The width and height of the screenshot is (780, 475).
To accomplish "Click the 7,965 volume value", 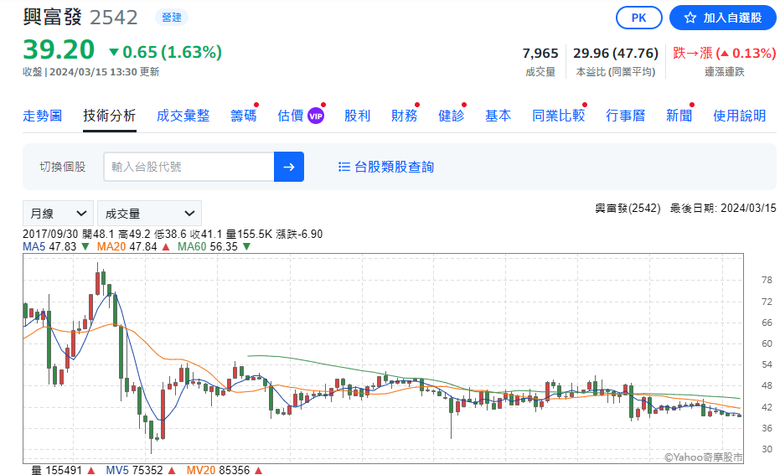I will 540,53.
